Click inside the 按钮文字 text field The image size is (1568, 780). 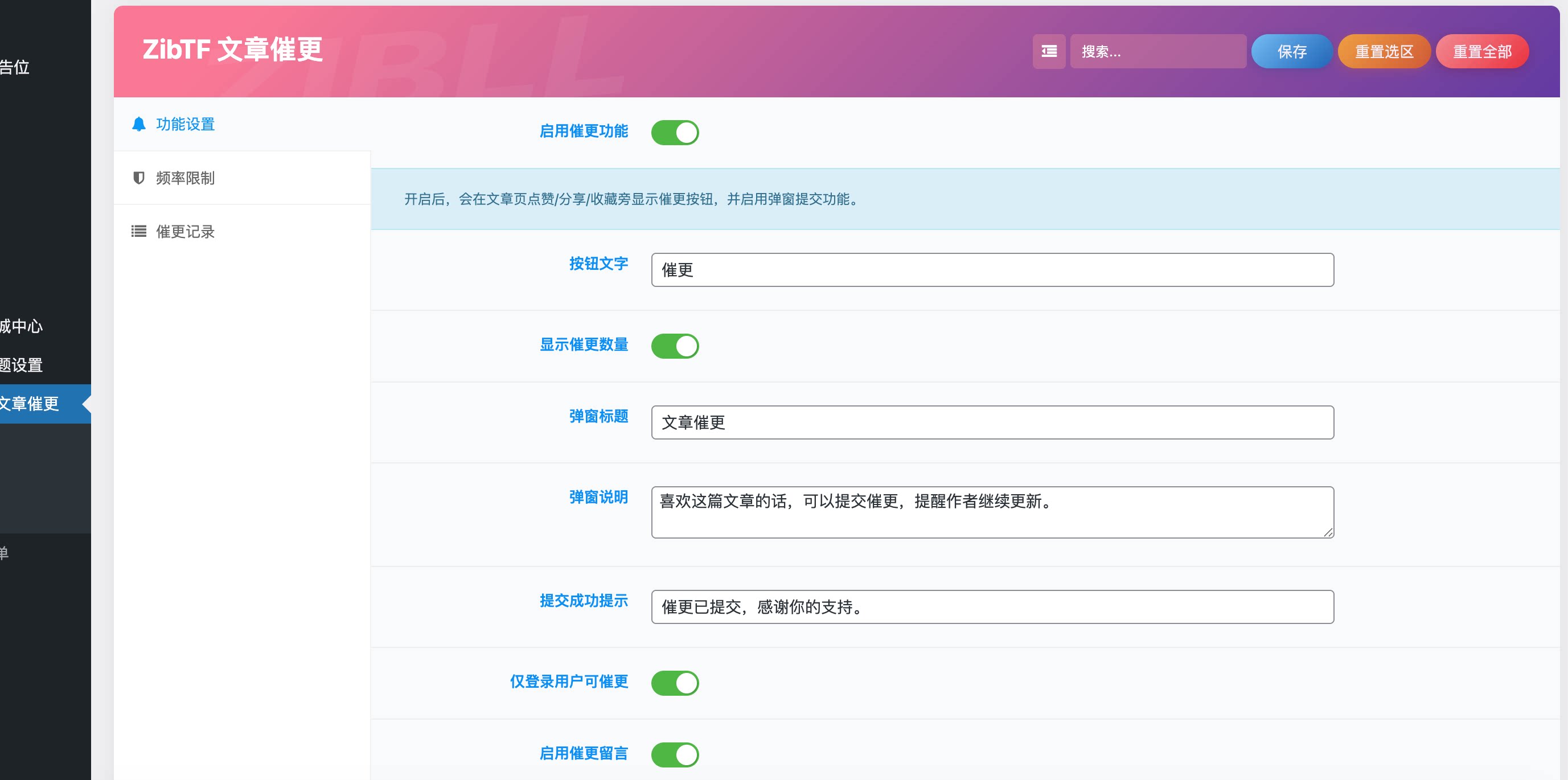[x=992, y=269]
